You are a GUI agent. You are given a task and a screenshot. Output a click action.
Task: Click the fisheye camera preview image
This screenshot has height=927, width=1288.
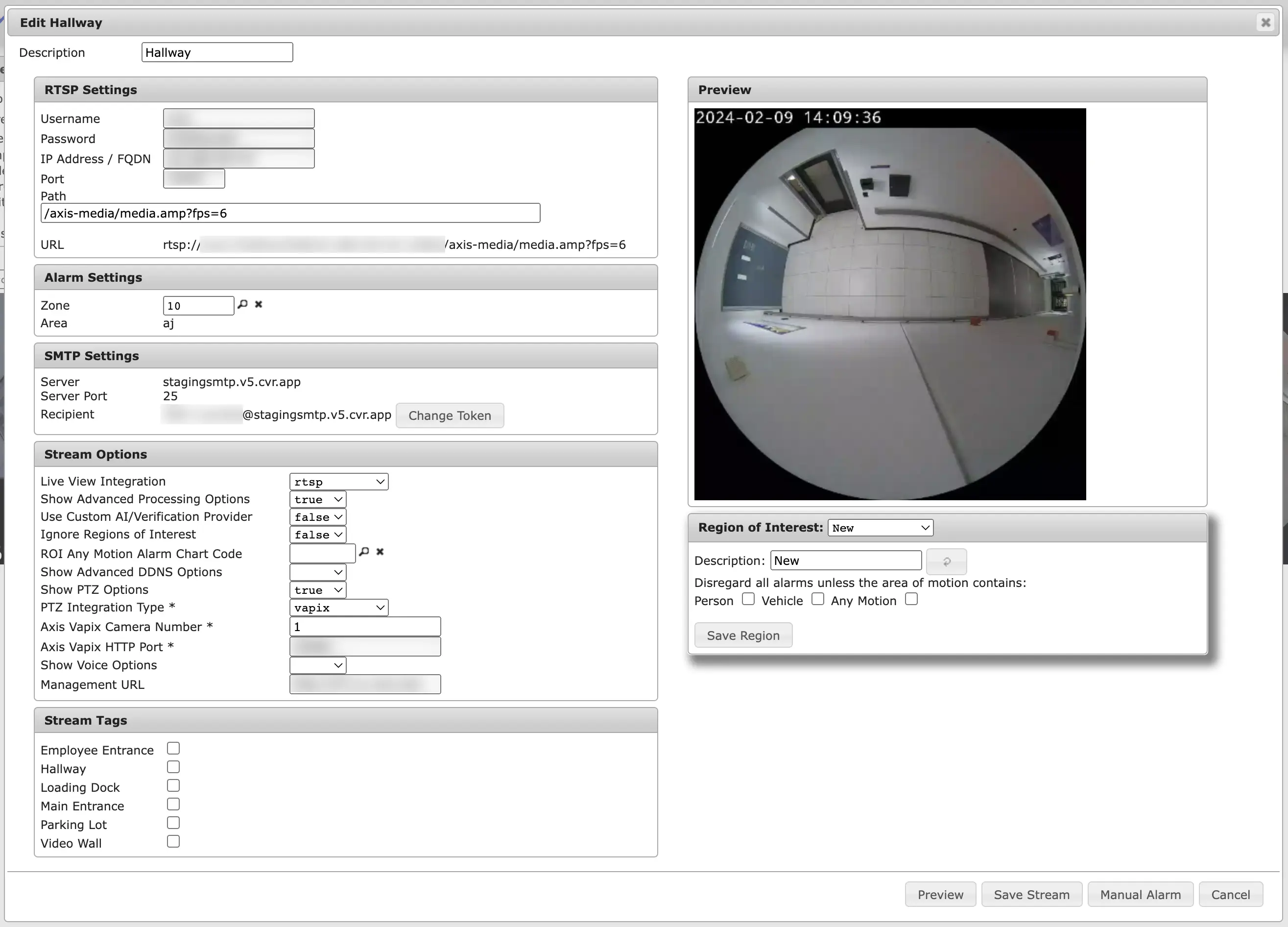click(x=890, y=304)
